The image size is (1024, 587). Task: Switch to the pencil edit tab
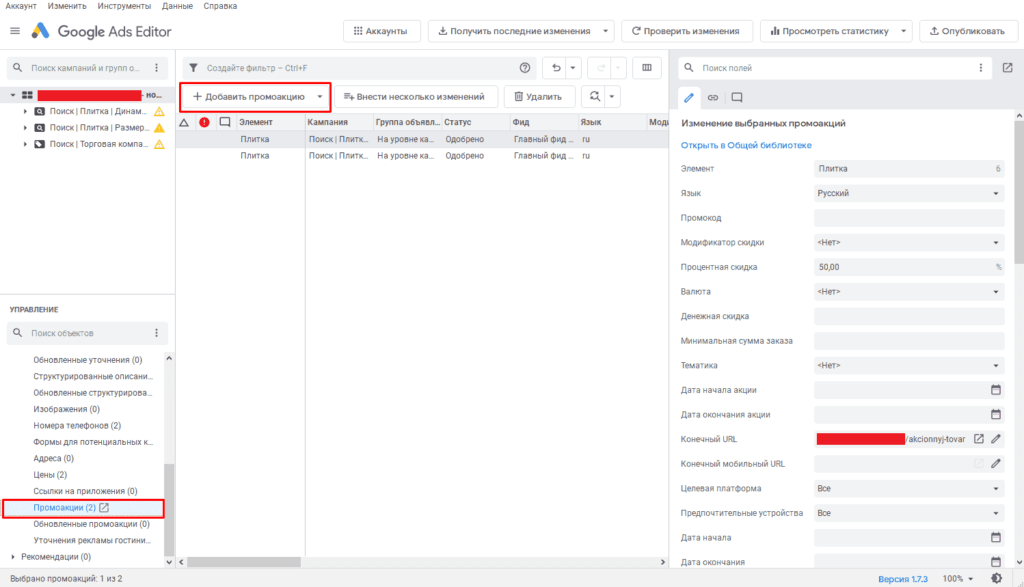688,98
